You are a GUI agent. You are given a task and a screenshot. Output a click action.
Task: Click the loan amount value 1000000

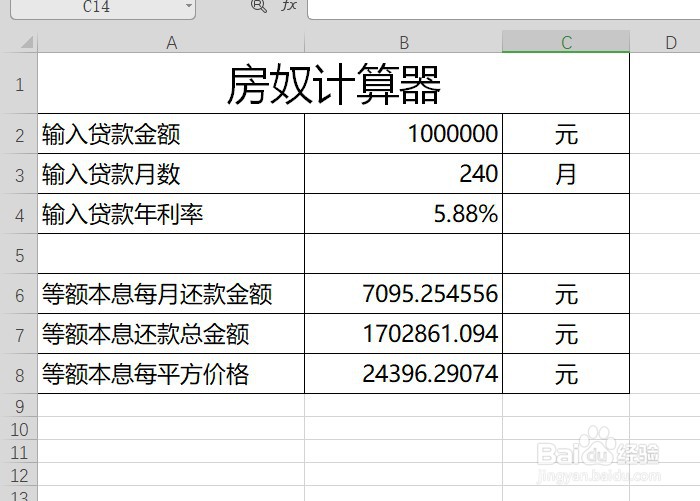coord(404,134)
